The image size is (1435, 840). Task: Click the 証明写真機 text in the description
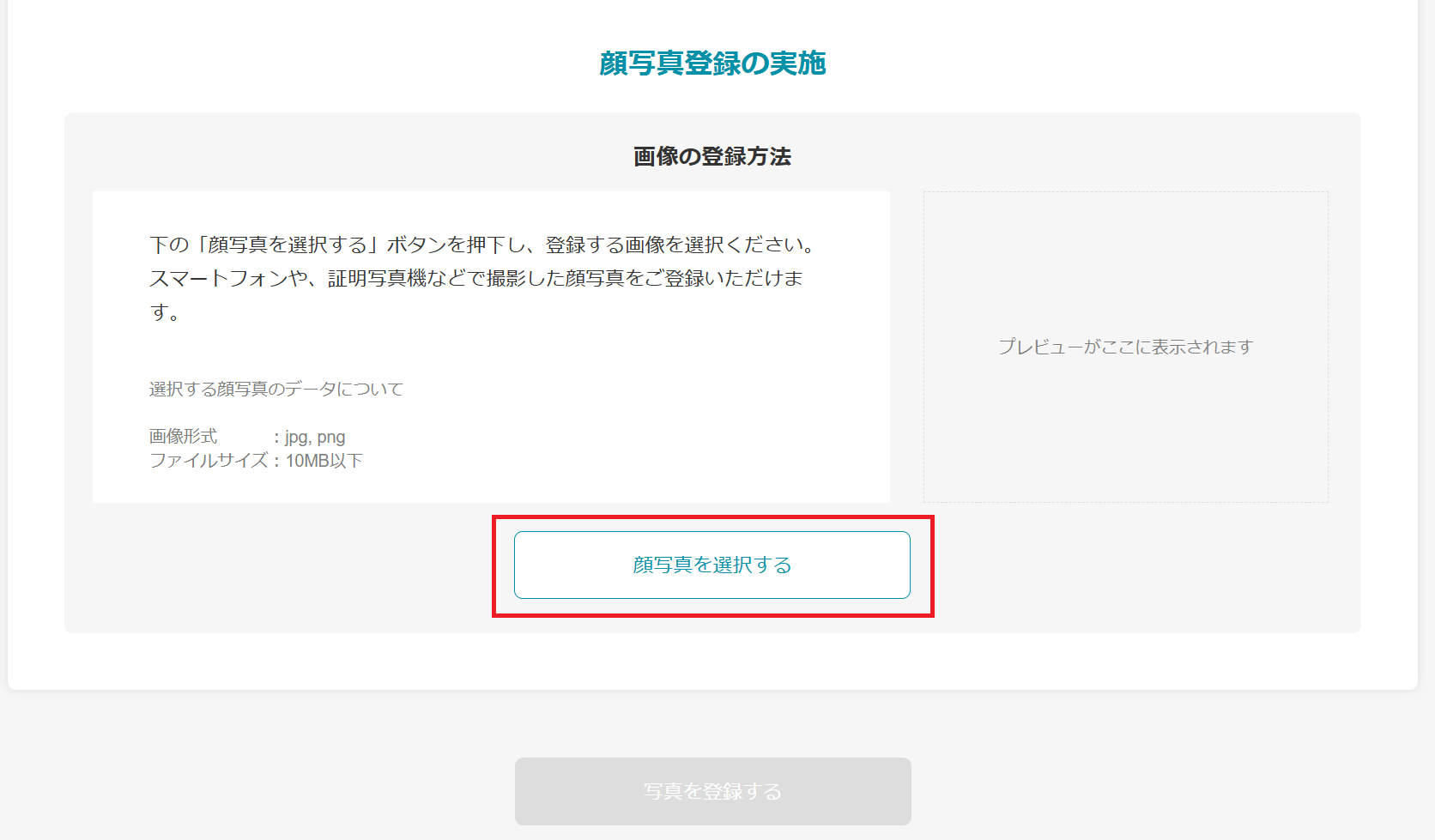(x=385, y=276)
